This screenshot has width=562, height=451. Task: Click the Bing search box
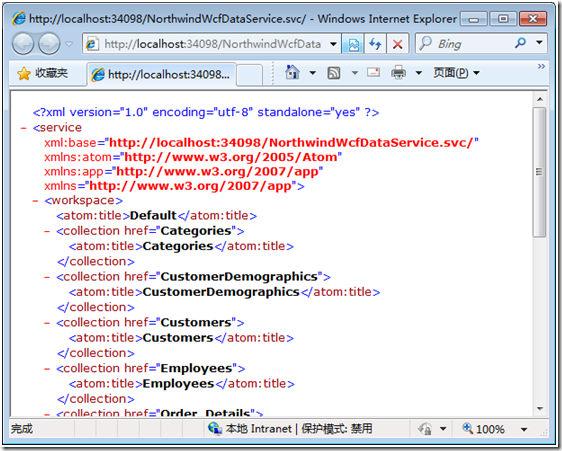(470, 44)
